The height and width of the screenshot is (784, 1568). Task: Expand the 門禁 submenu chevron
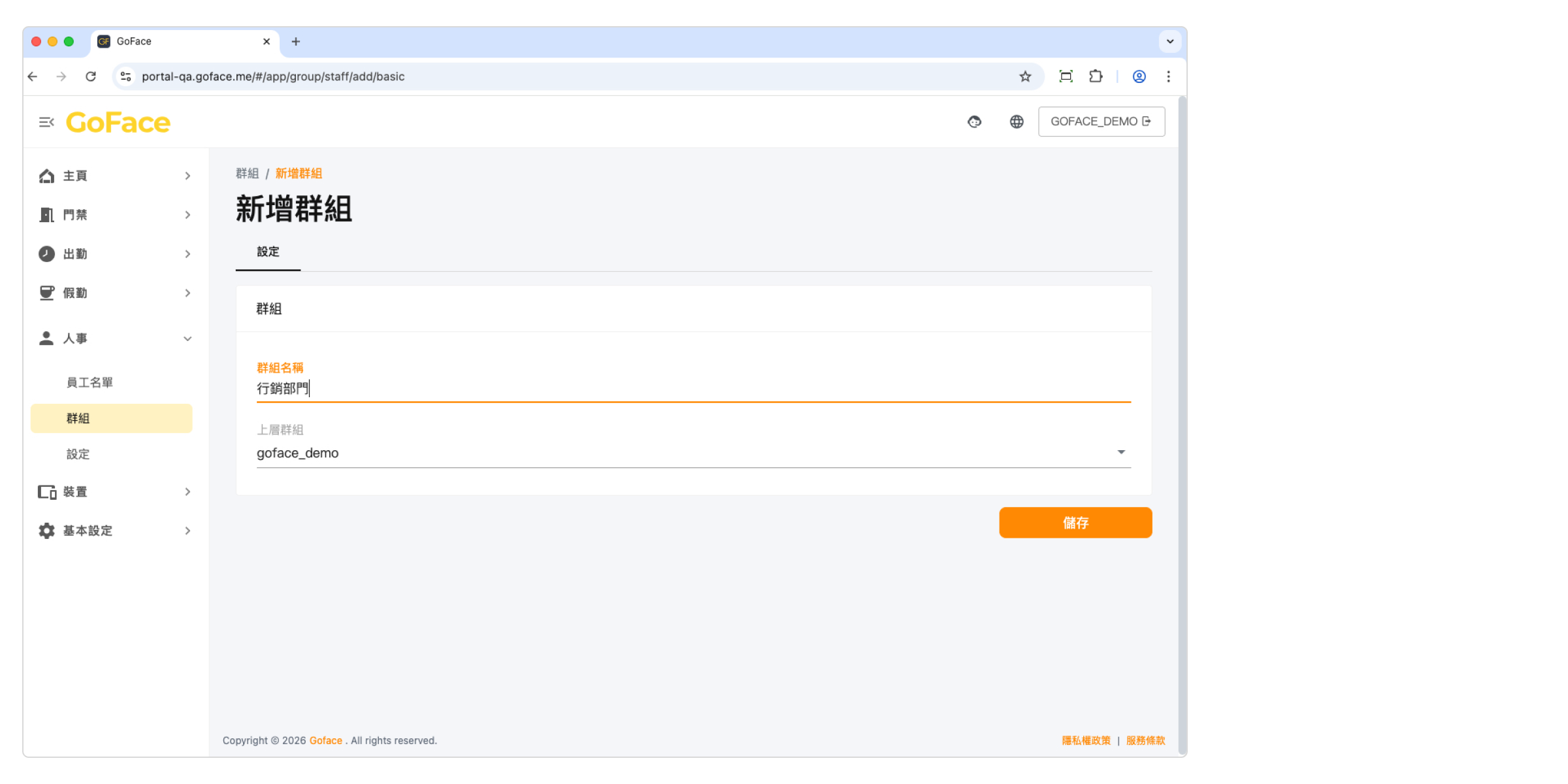click(188, 215)
